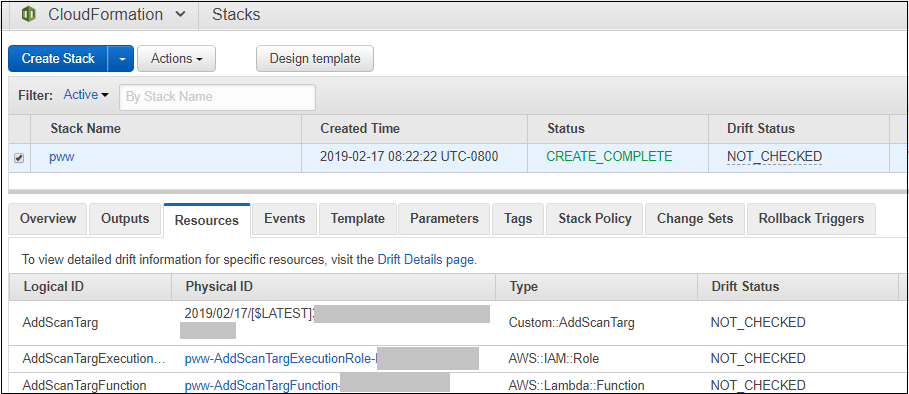
Task: Expand the CloudFormation service dropdown chevron
Action: click(x=180, y=15)
